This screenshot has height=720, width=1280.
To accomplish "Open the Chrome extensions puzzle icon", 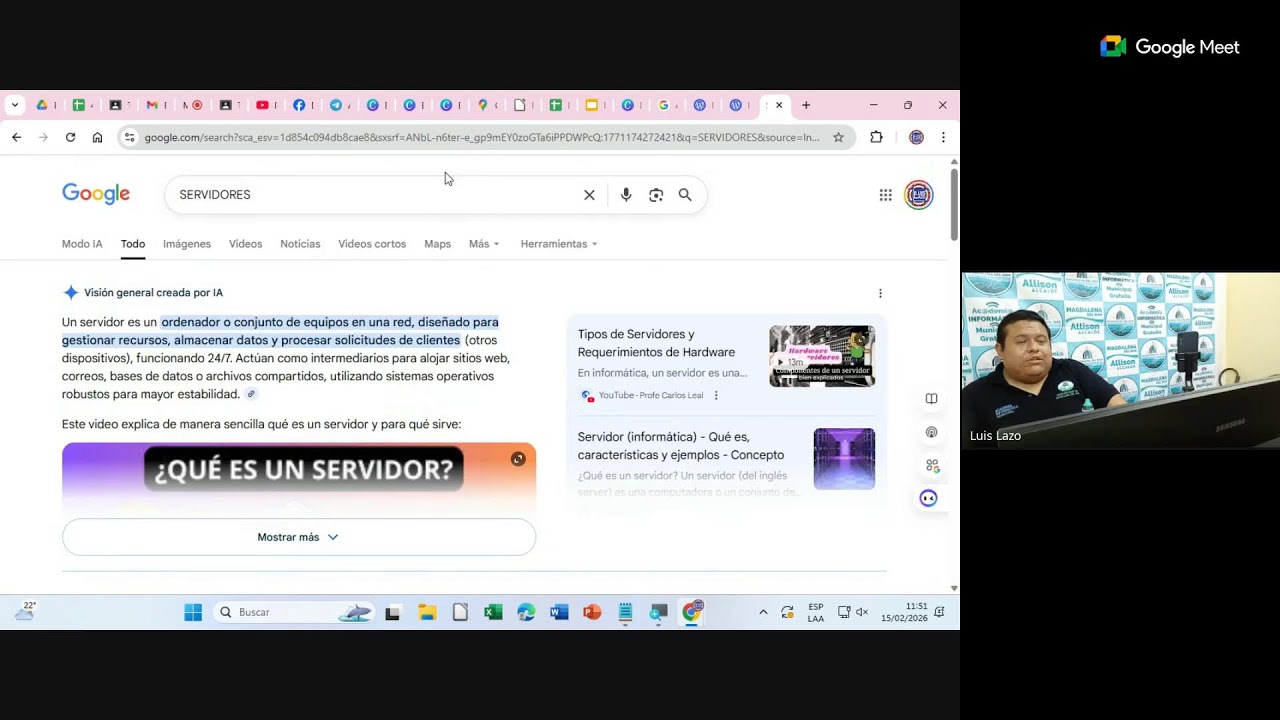I will click(876, 137).
